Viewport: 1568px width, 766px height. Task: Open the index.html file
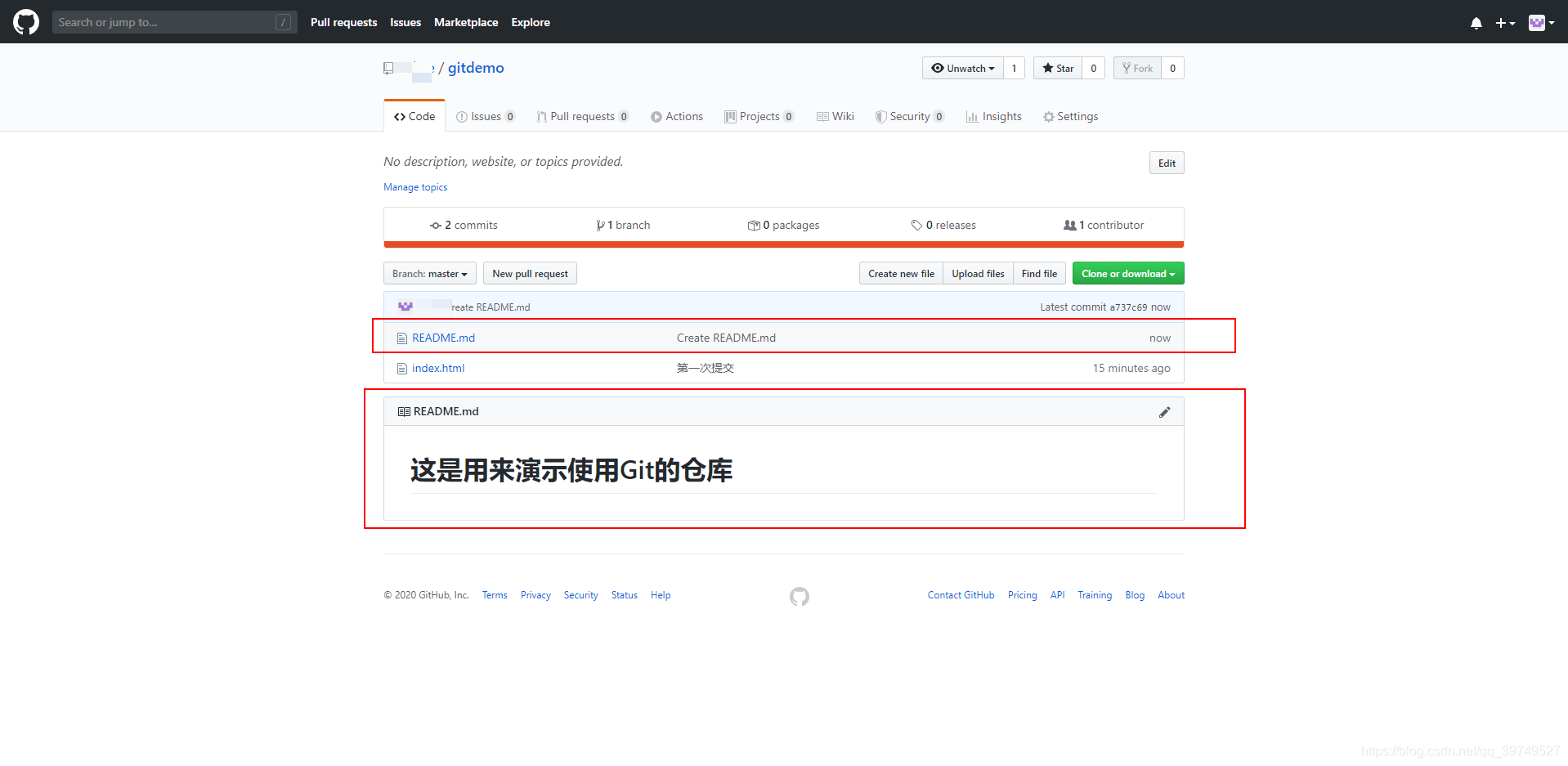438,368
